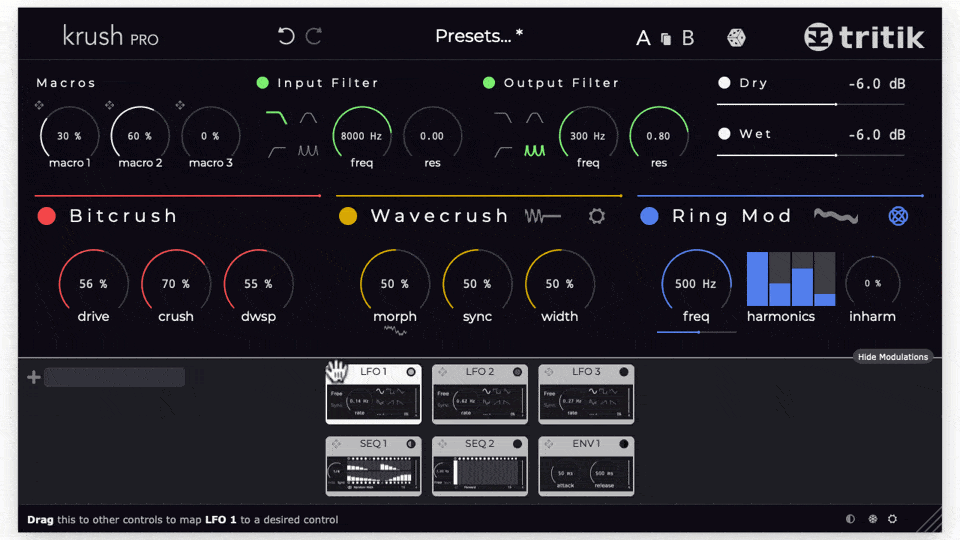Toggle the Bitcrush red enable button

[46, 216]
